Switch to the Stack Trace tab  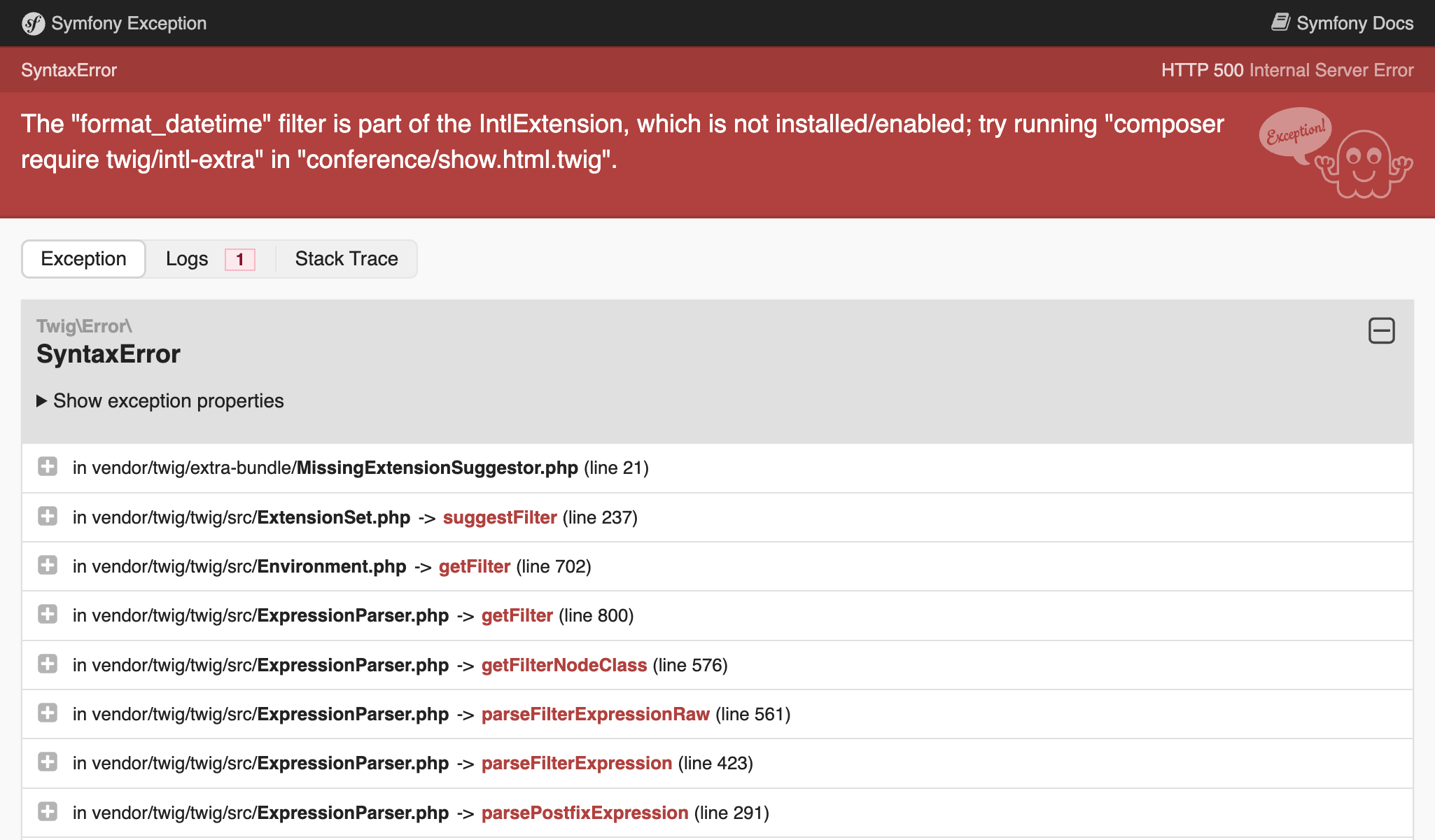(346, 258)
